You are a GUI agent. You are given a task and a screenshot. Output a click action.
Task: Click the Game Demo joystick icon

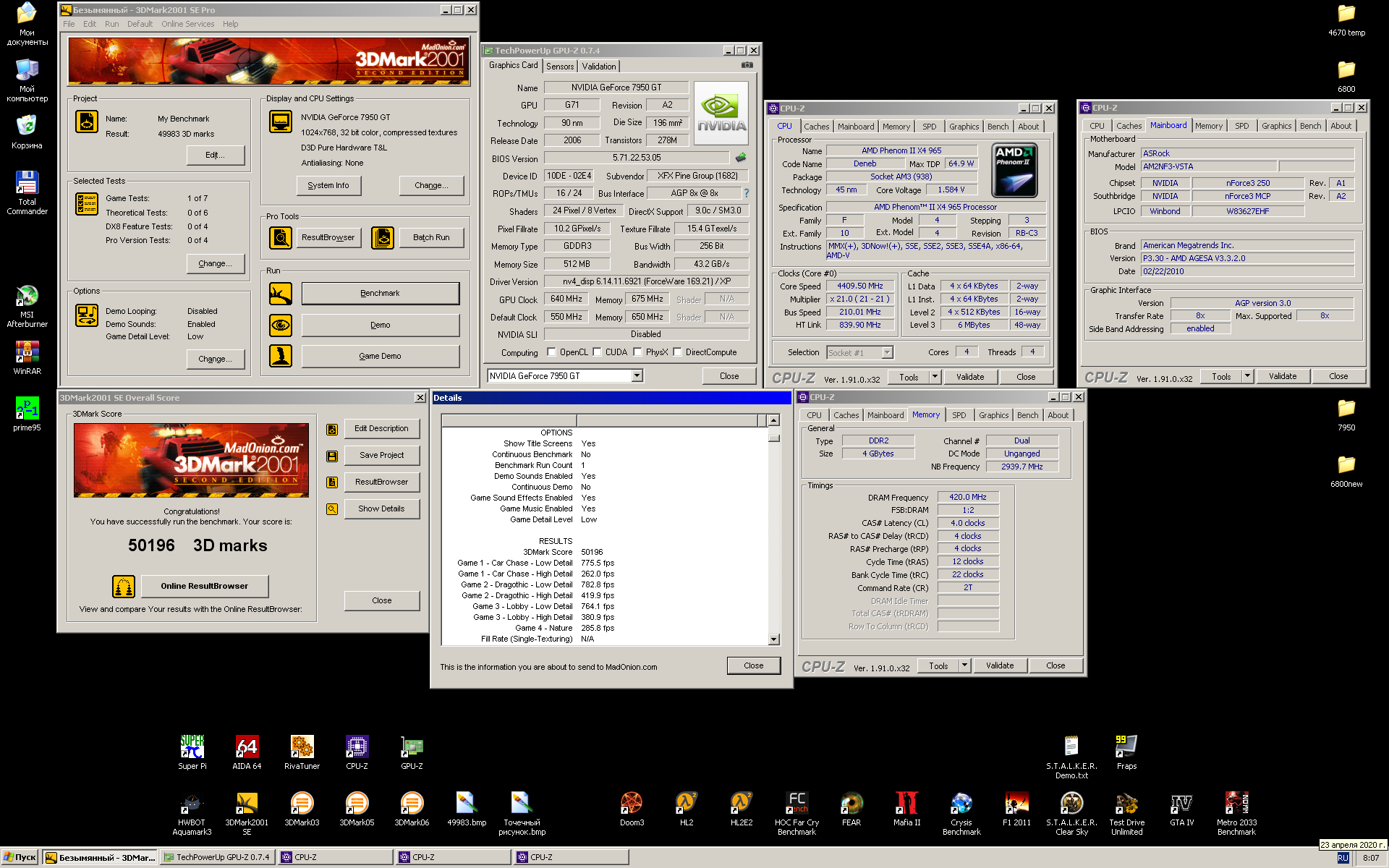click(x=280, y=356)
